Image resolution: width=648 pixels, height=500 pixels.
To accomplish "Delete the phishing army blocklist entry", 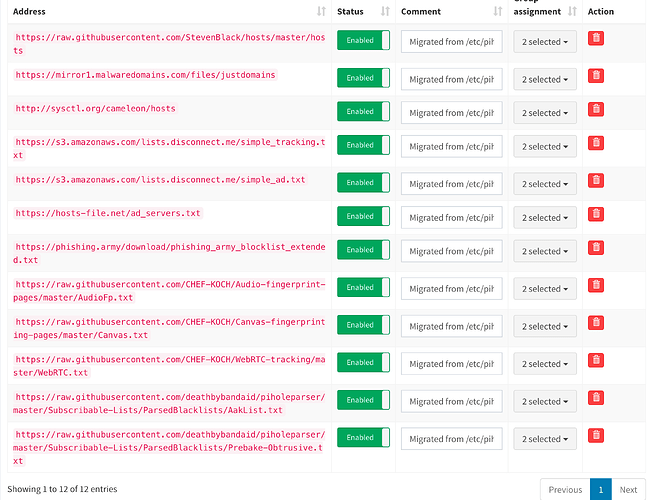I will [596, 247].
